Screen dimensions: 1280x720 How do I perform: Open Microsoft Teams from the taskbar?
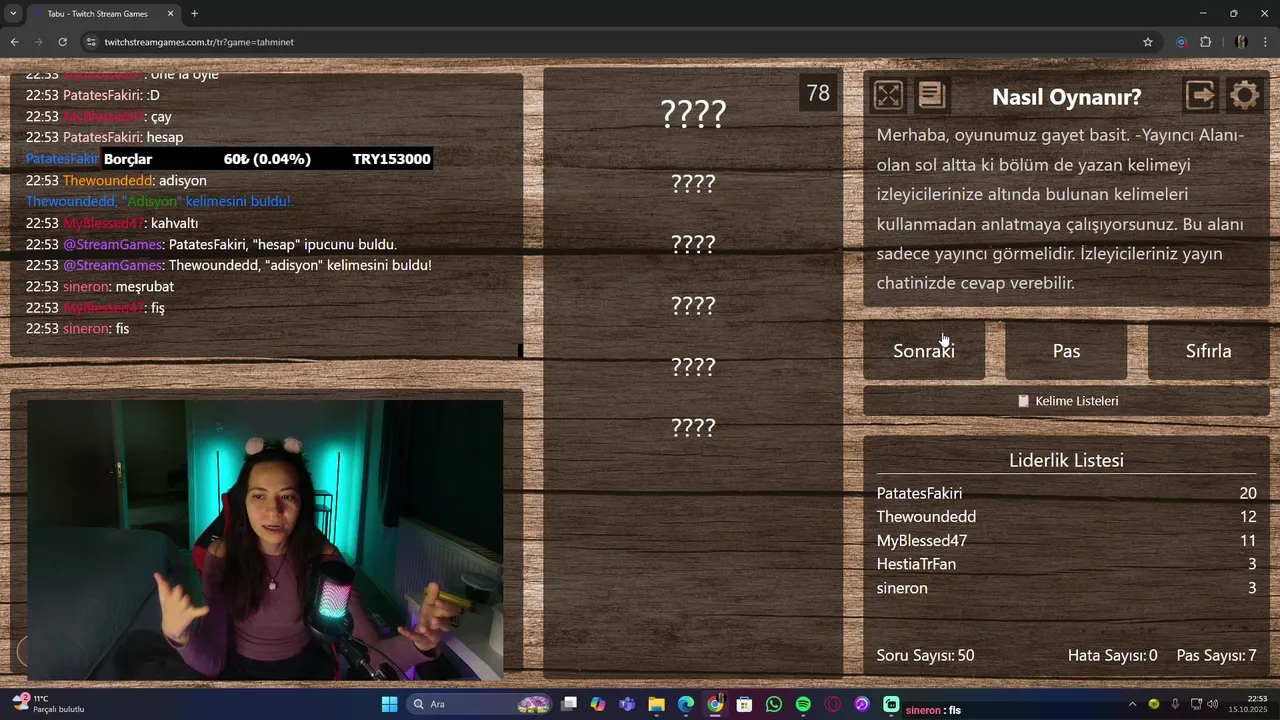pos(627,704)
